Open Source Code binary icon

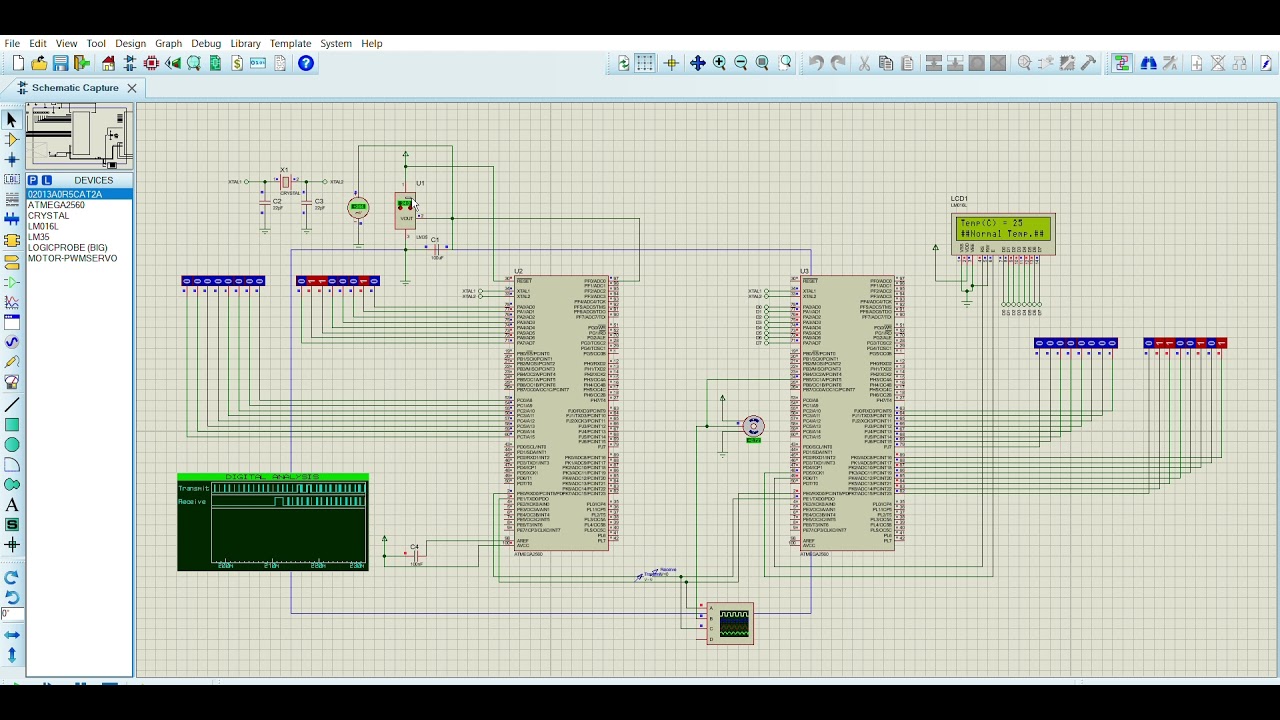coord(258,63)
